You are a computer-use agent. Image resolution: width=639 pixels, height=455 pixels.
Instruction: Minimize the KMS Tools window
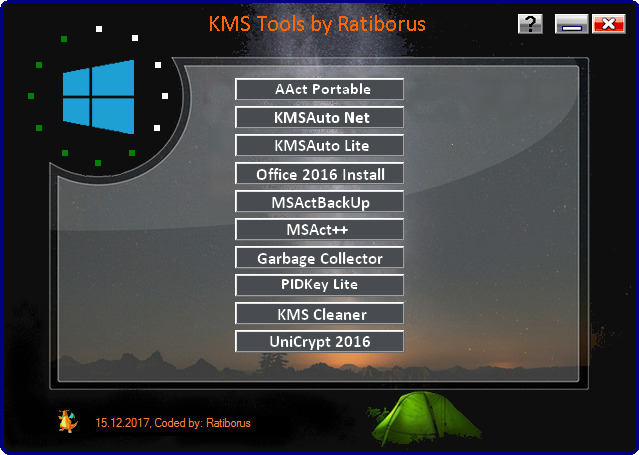570,24
